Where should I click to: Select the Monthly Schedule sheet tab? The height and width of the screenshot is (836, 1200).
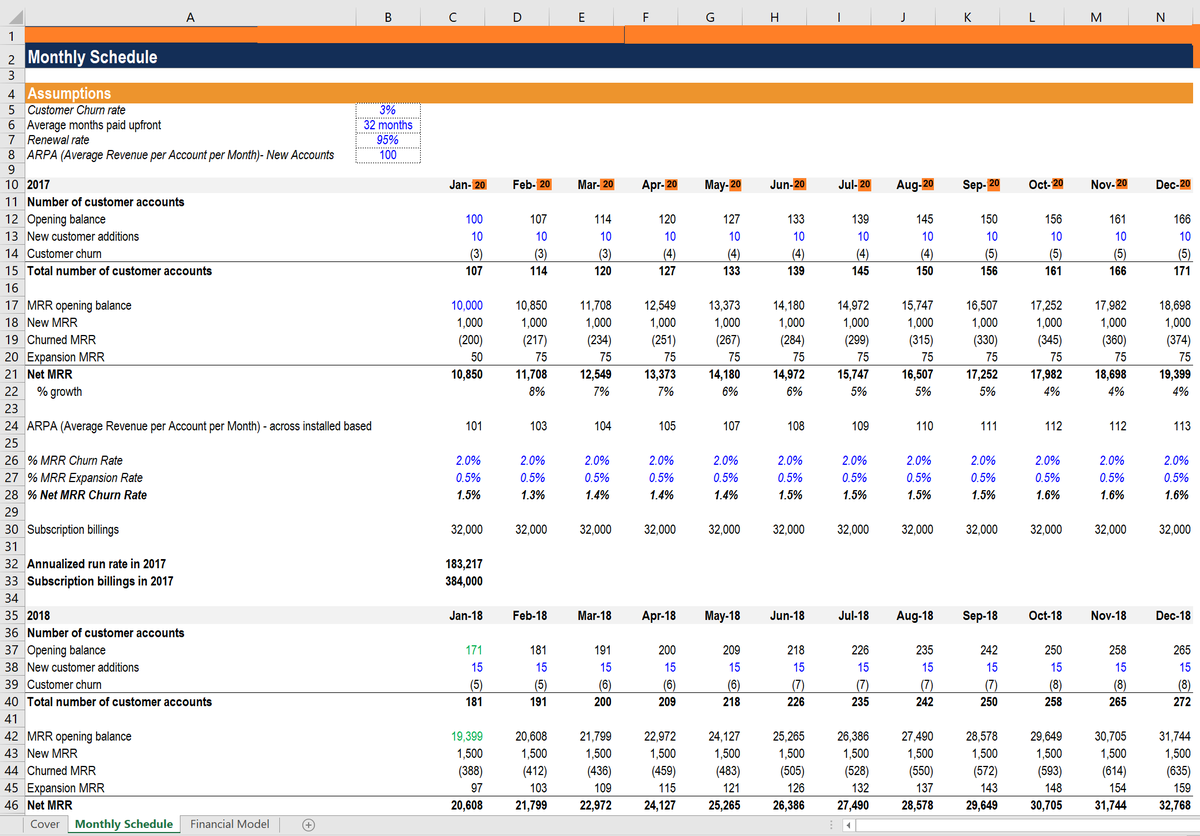124,824
